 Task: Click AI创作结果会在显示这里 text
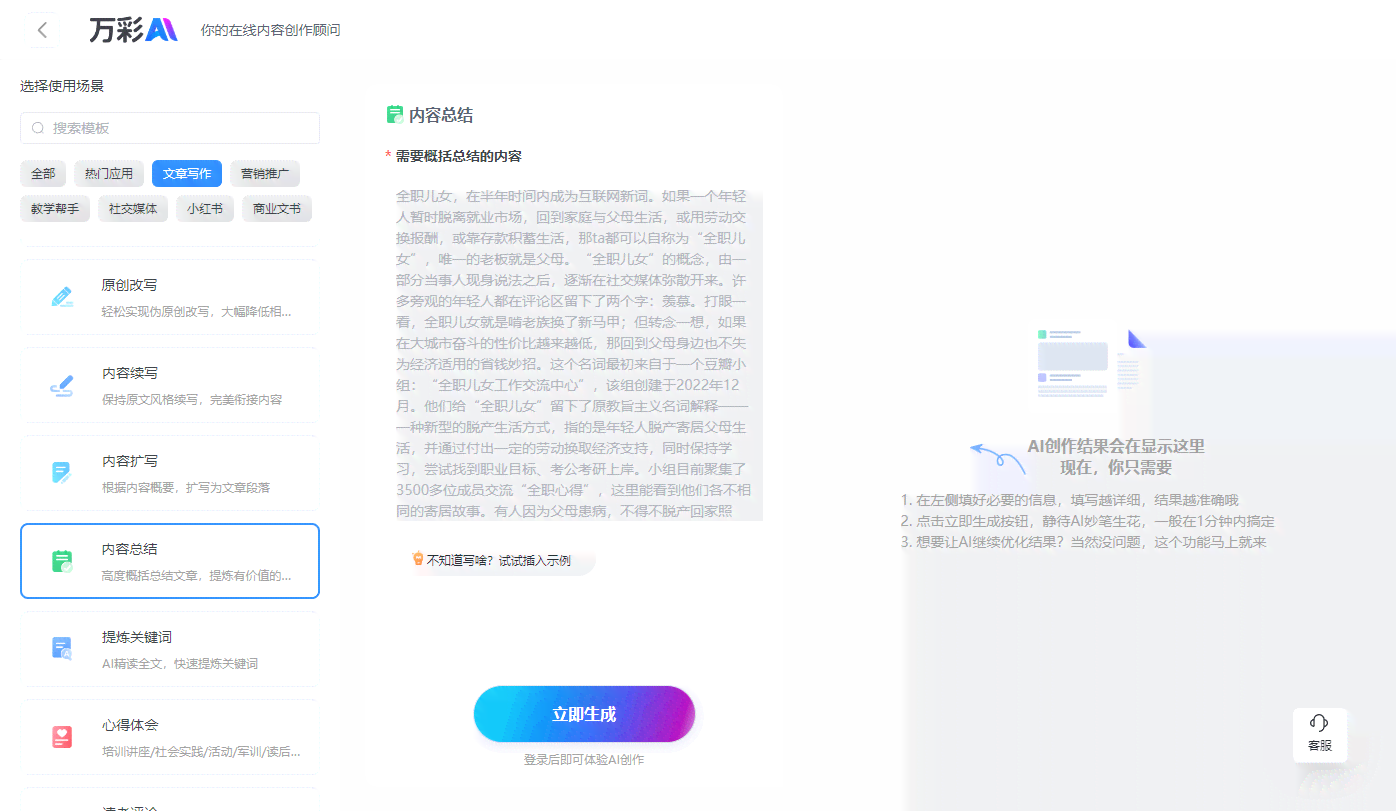click(x=1116, y=446)
